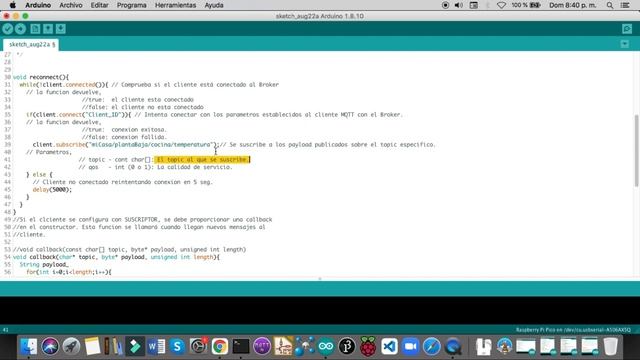Open the Editar menu
This screenshot has height=360, width=640.
point(99,5)
